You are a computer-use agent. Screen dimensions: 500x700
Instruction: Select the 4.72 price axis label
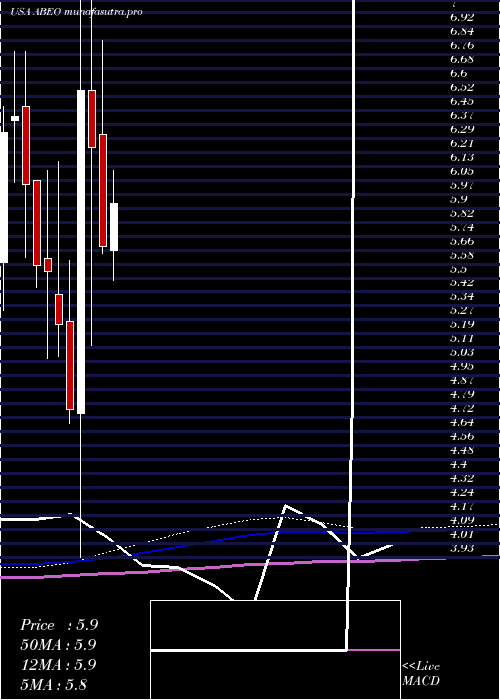462,408
